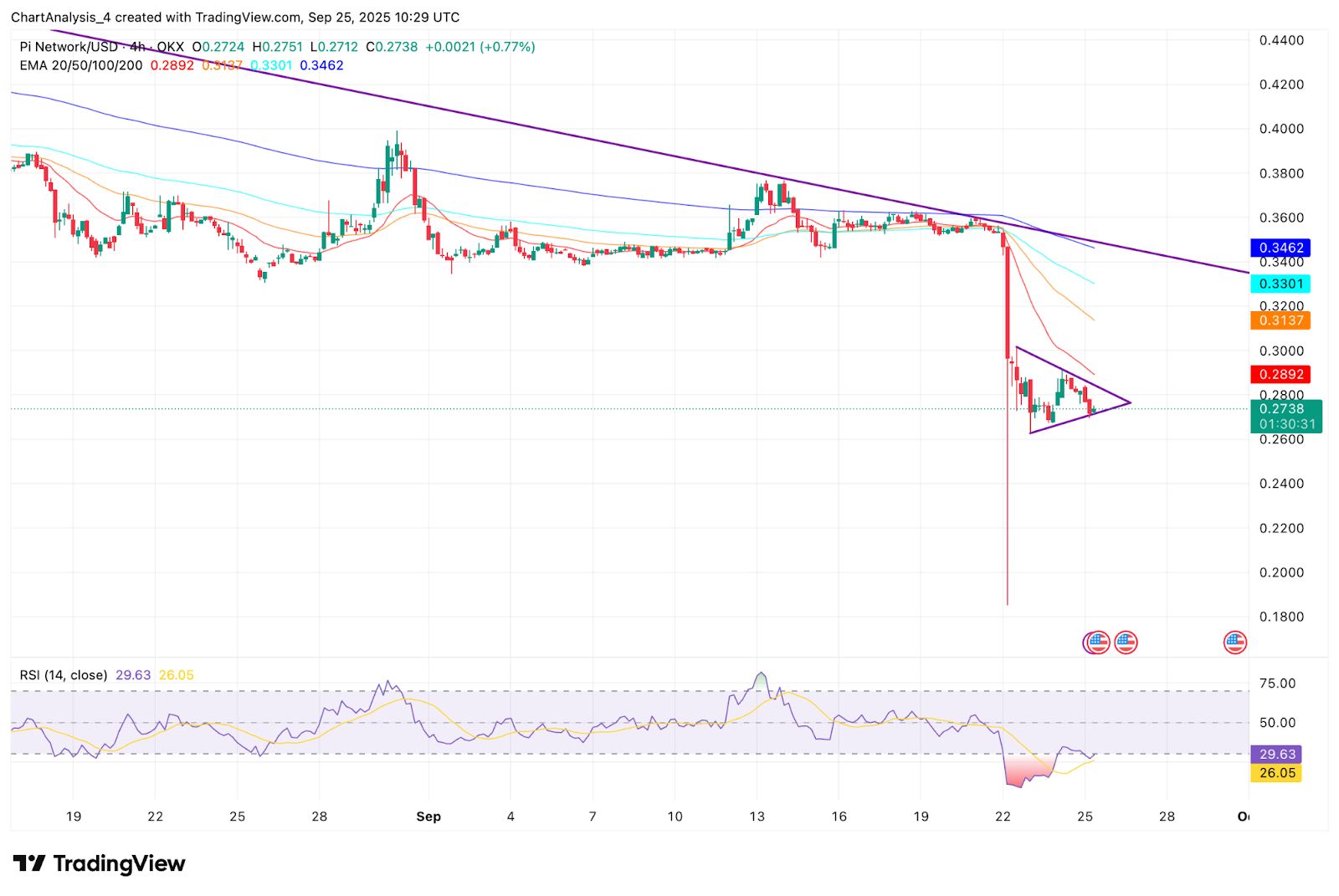1339x896 pixels.
Task: Select the orange 0.3137 EMA price label
Action: tap(1280, 320)
